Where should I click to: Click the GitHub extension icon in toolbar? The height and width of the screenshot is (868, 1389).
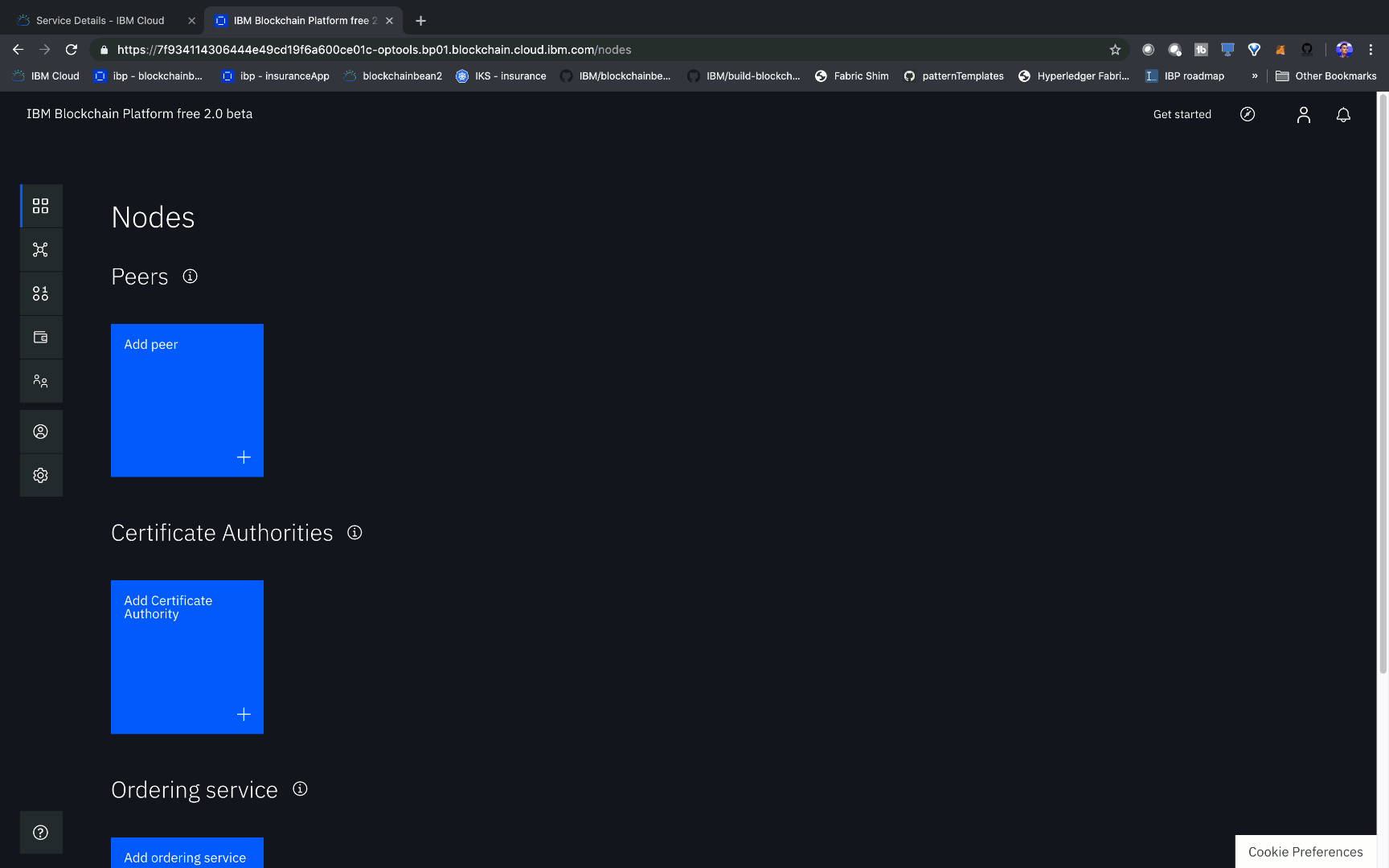tap(1307, 50)
